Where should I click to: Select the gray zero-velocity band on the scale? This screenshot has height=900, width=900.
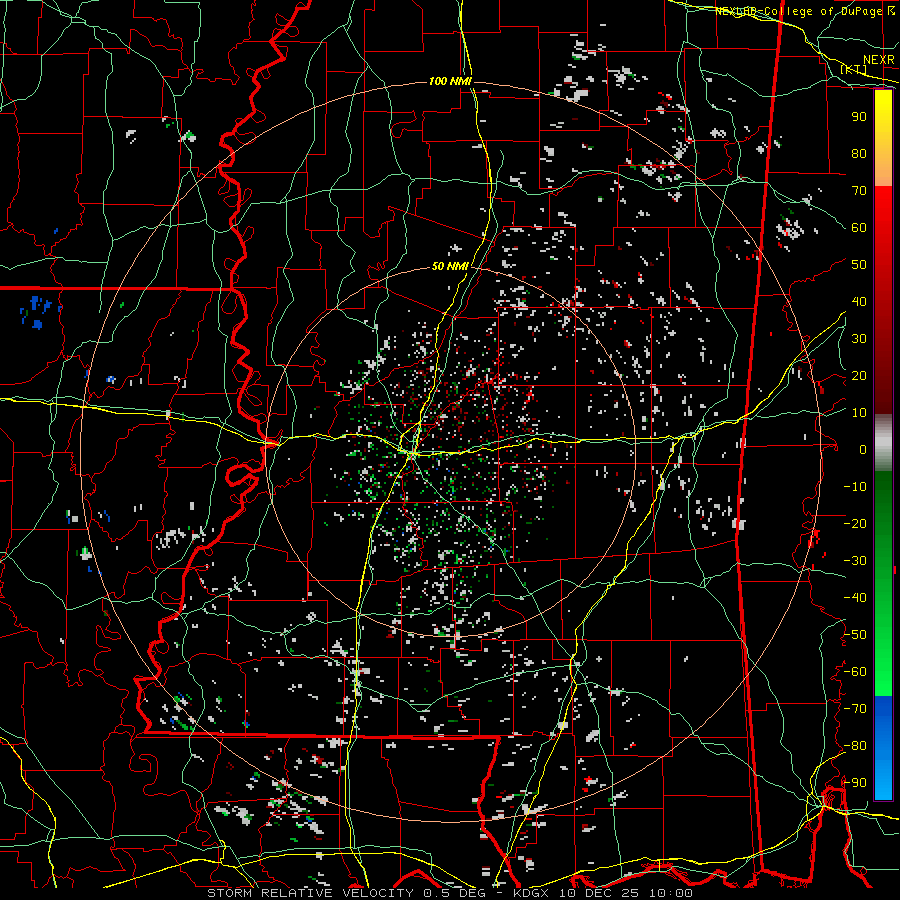883,442
